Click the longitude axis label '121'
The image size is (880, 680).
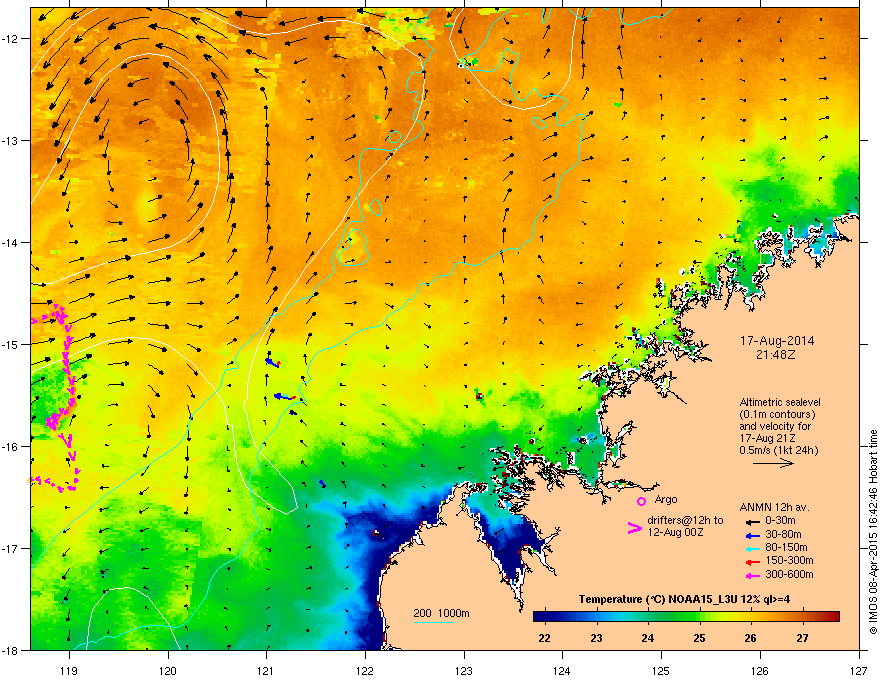[266, 670]
